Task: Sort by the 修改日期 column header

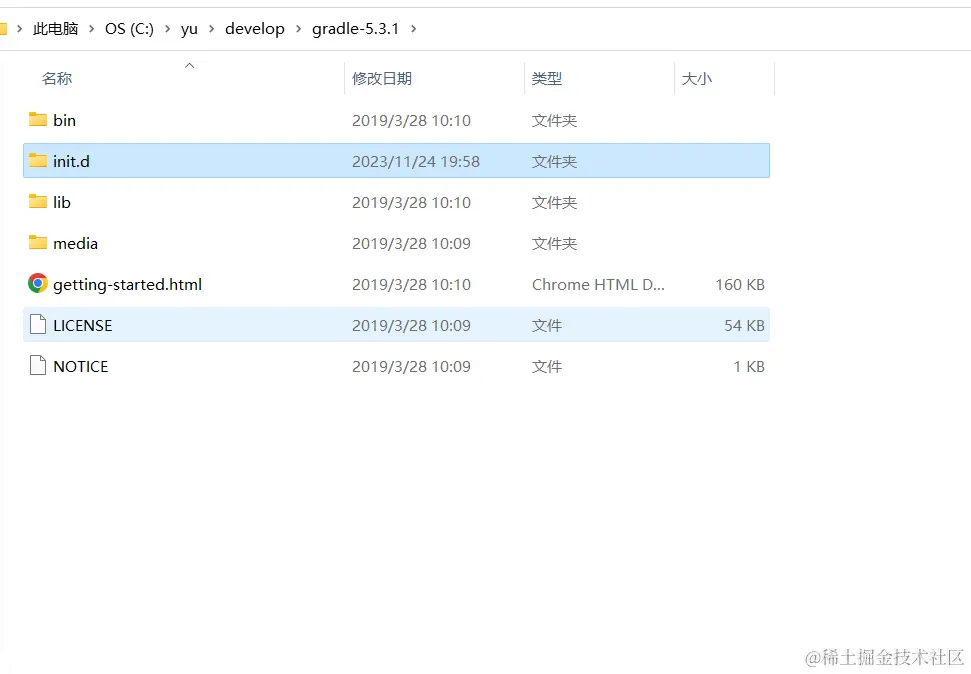Action: click(382, 79)
